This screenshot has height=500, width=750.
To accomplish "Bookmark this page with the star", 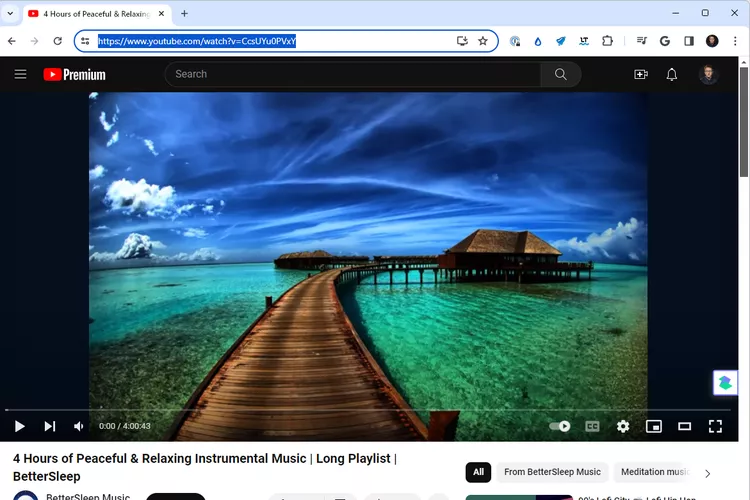I will tap(483, 41).
